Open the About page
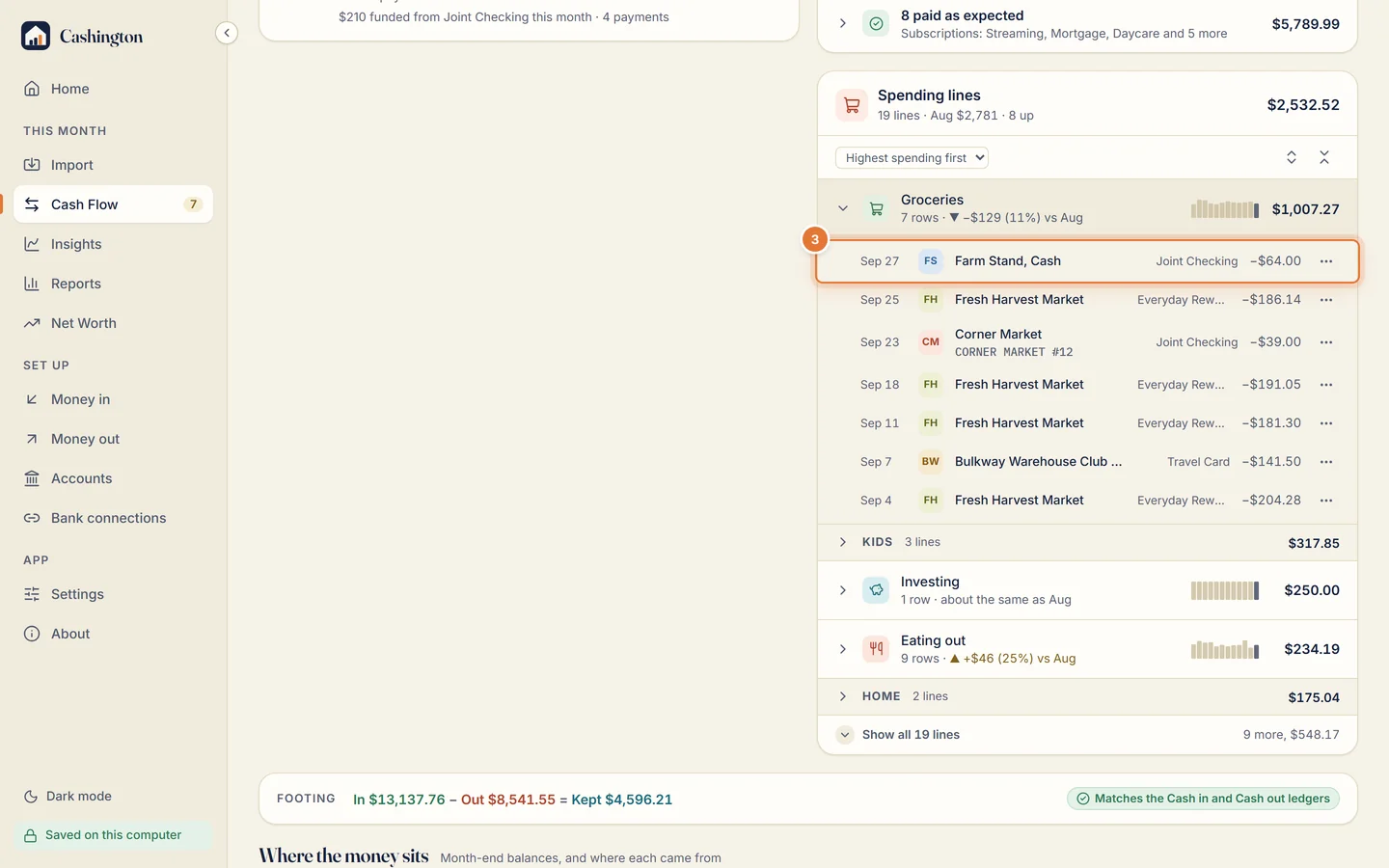 click(114, 634)
